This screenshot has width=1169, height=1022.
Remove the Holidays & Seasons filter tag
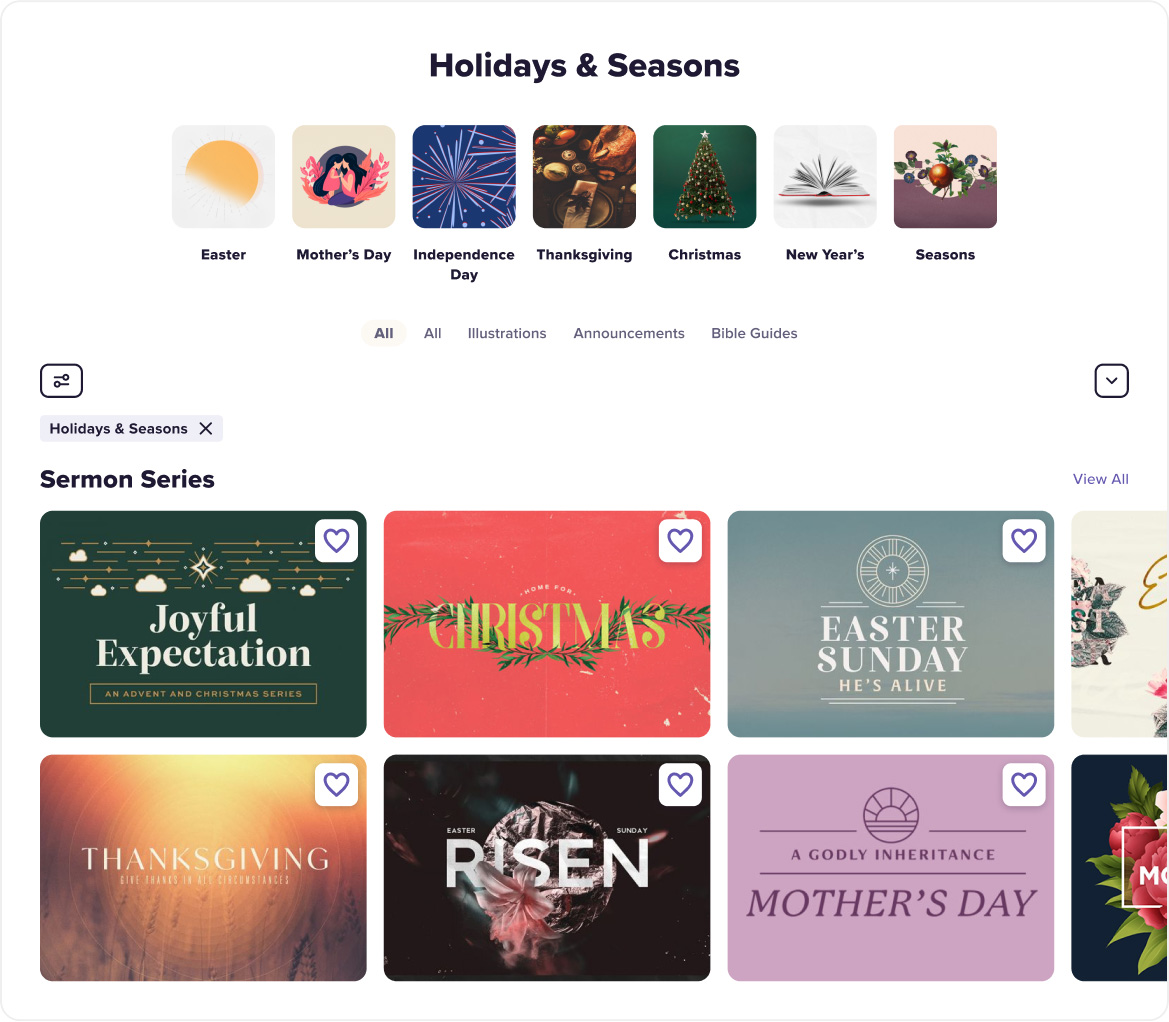coord(206,429)
